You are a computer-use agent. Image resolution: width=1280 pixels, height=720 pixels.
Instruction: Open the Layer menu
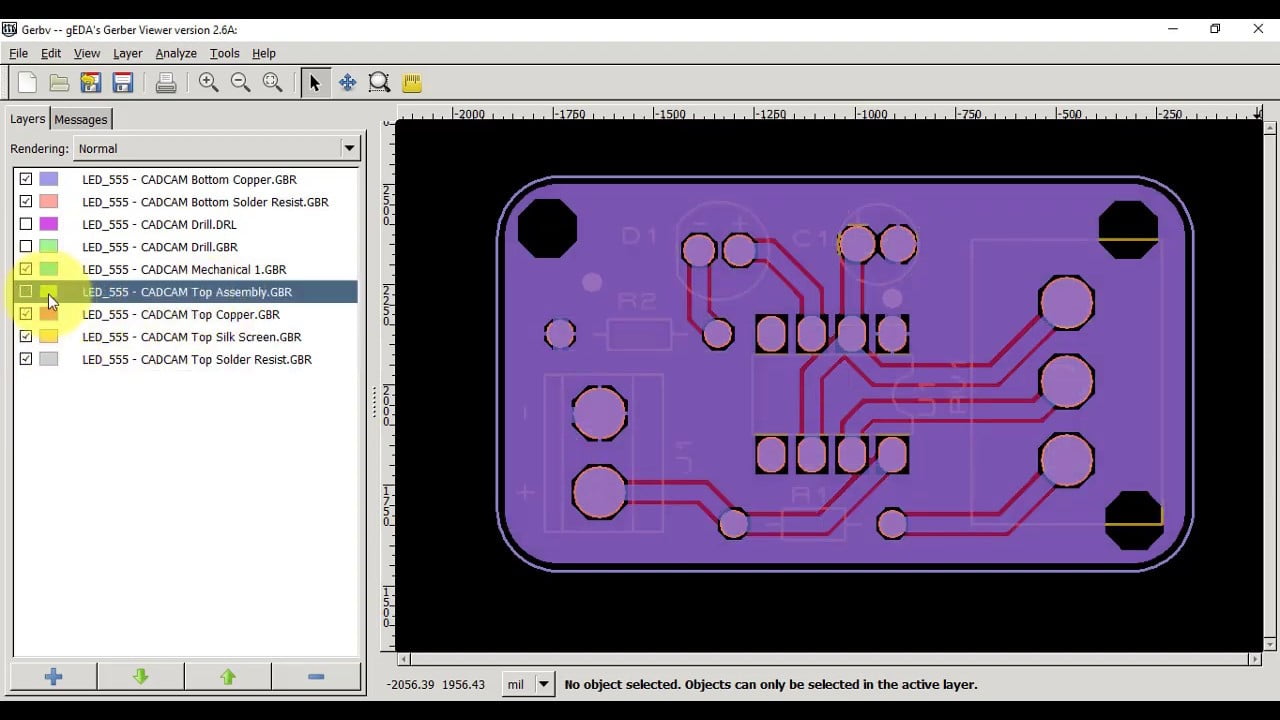click(127, 53)
